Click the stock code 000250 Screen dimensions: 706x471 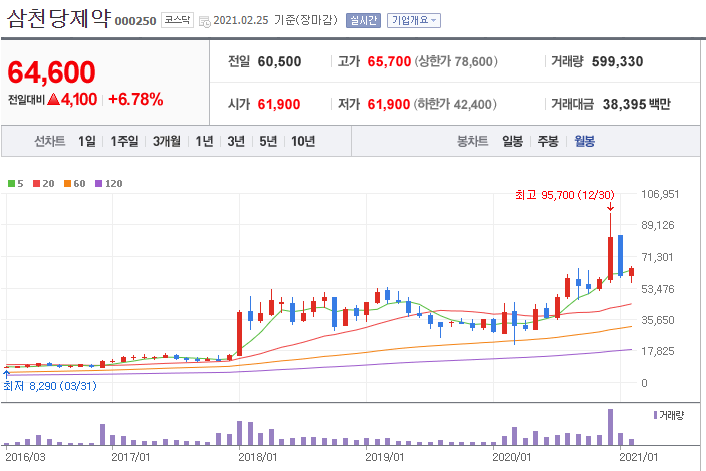pyautogui.click(x=136, y=21)
